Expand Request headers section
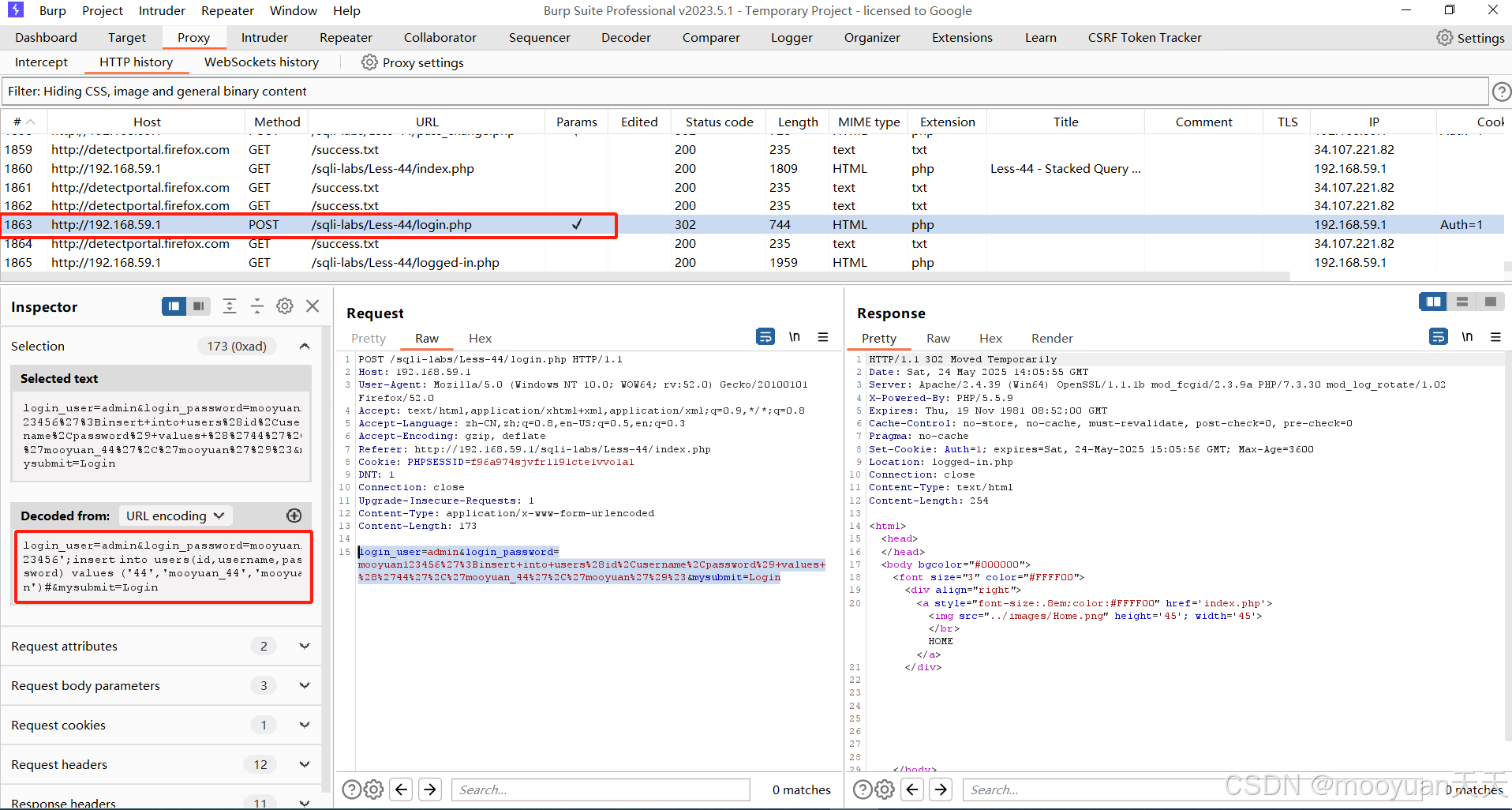This screenshot has width=1512, height=810. [x=305, y=764]
